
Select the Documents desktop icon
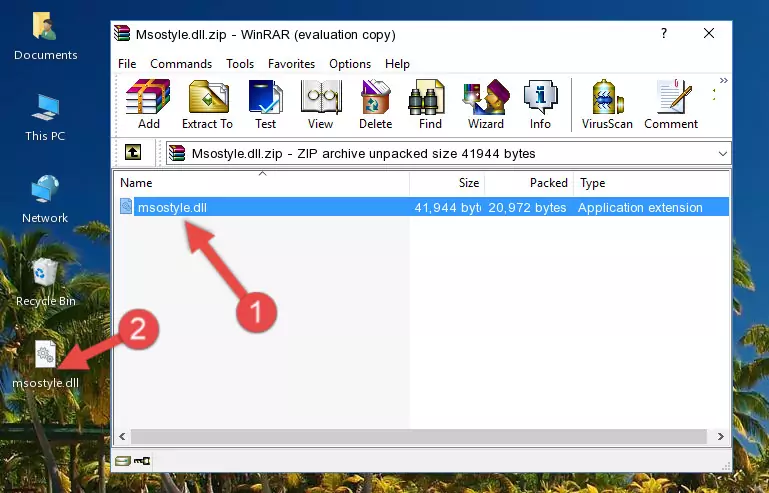(45, 36)
